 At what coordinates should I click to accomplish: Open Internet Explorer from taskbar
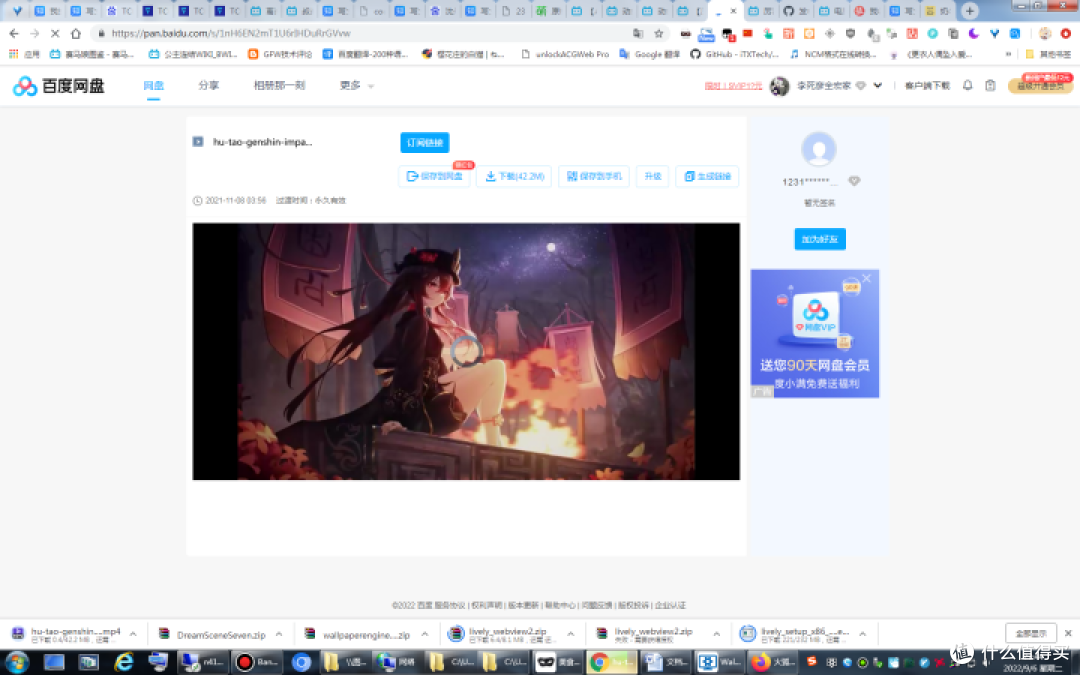124,663
